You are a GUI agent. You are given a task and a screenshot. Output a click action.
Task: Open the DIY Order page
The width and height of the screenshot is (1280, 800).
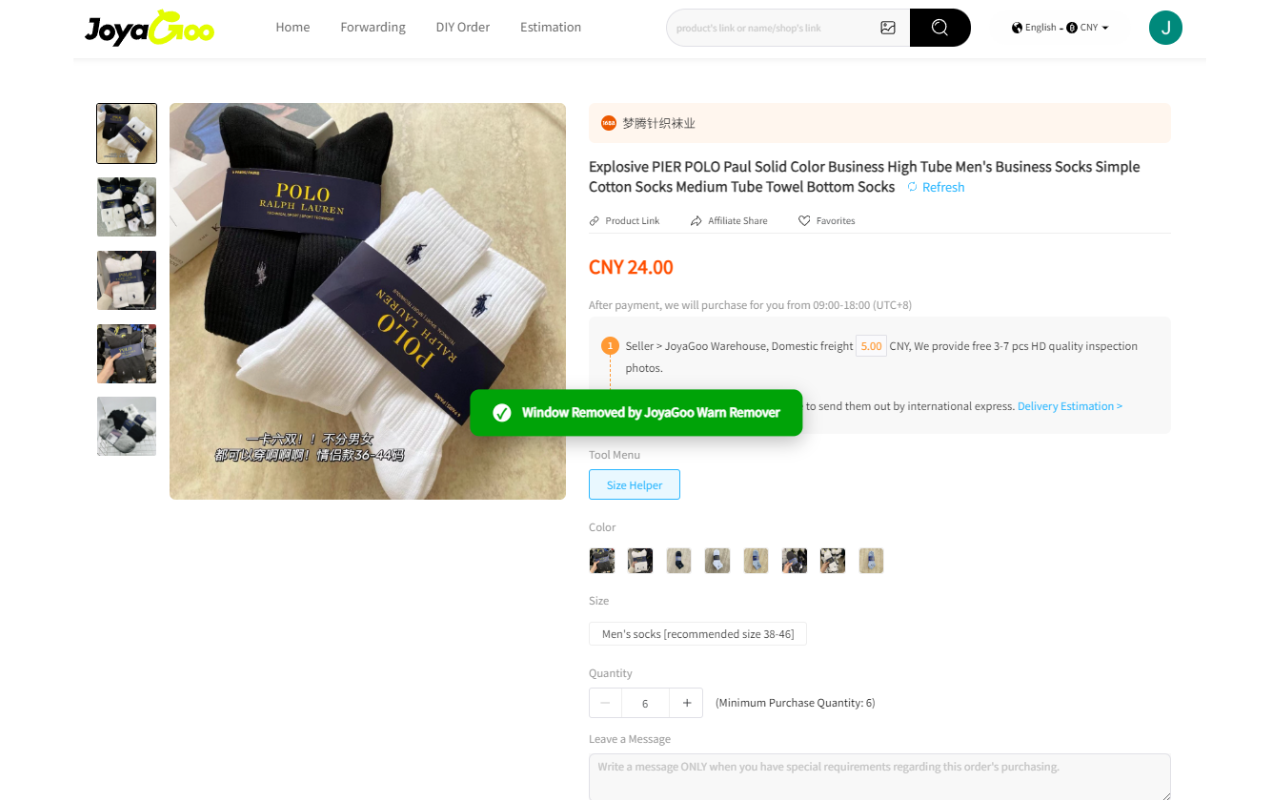point(463,27)
